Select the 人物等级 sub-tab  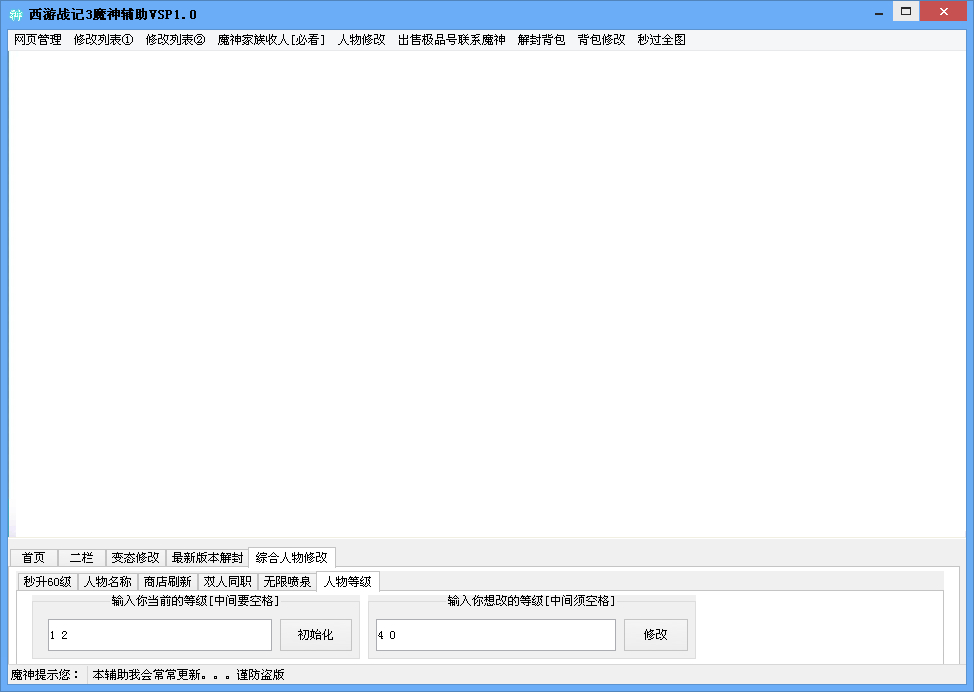(348, 581)
